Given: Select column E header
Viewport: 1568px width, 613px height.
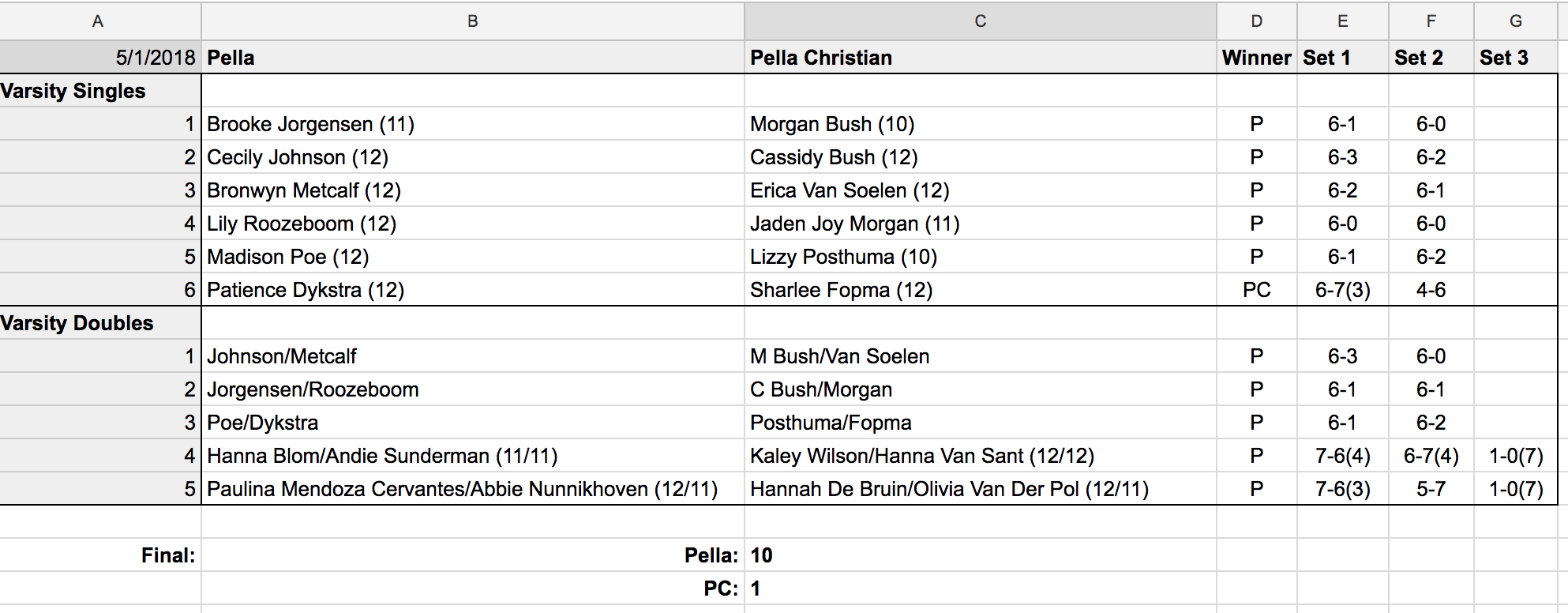Looking at the screenshot, I should pyautogui.click(x=1342, y=21).
